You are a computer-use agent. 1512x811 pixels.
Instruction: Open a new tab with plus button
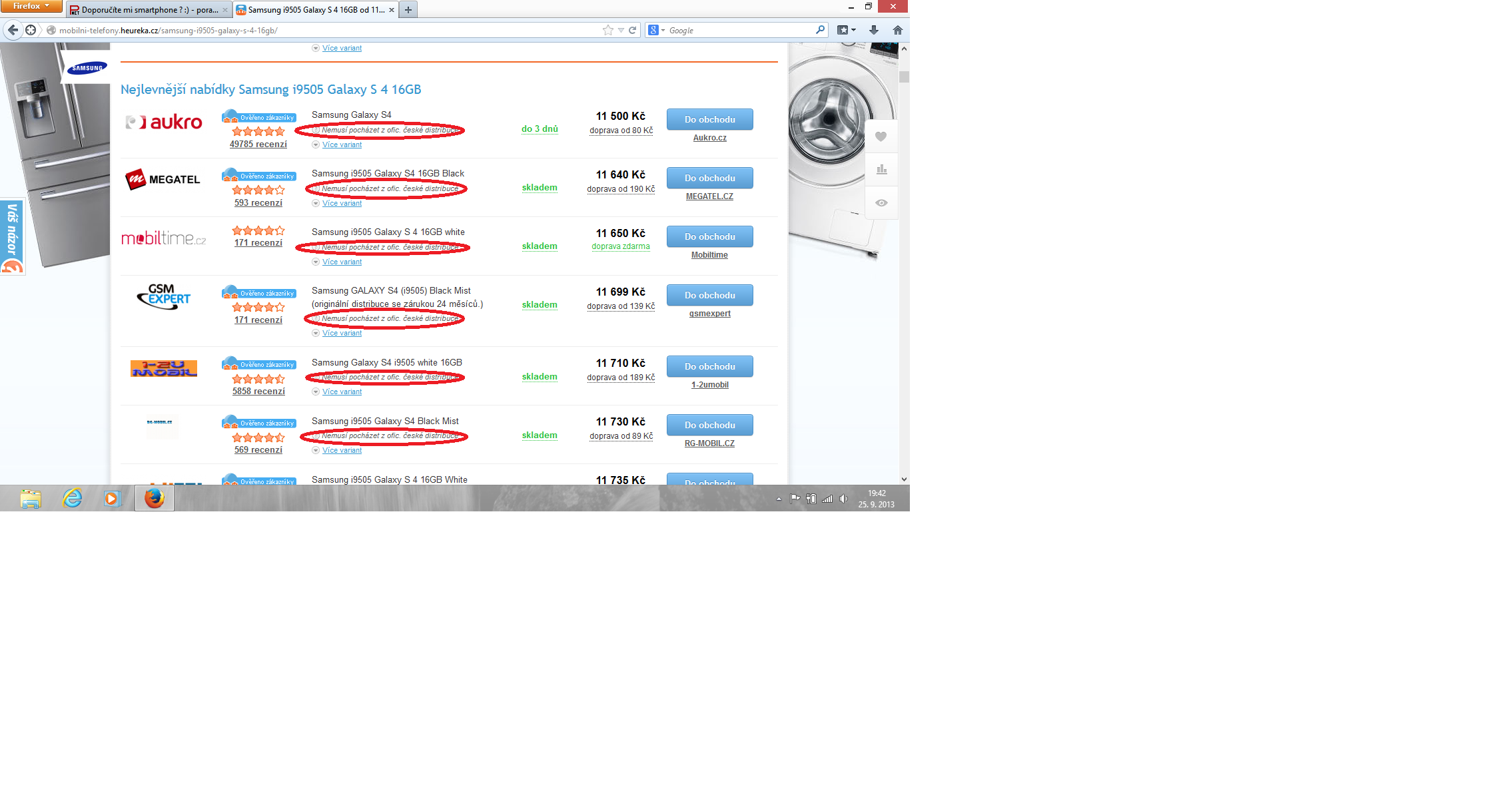(408, 10)
